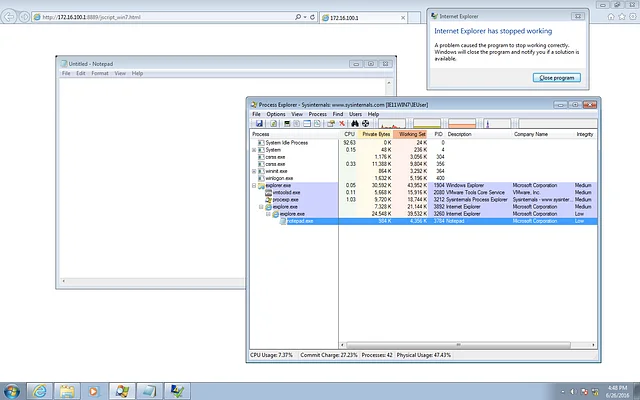Viewport: 640px width, 400px height.
Task: Open the Format menu in Notepad
Action: click(x=100, y=73)
